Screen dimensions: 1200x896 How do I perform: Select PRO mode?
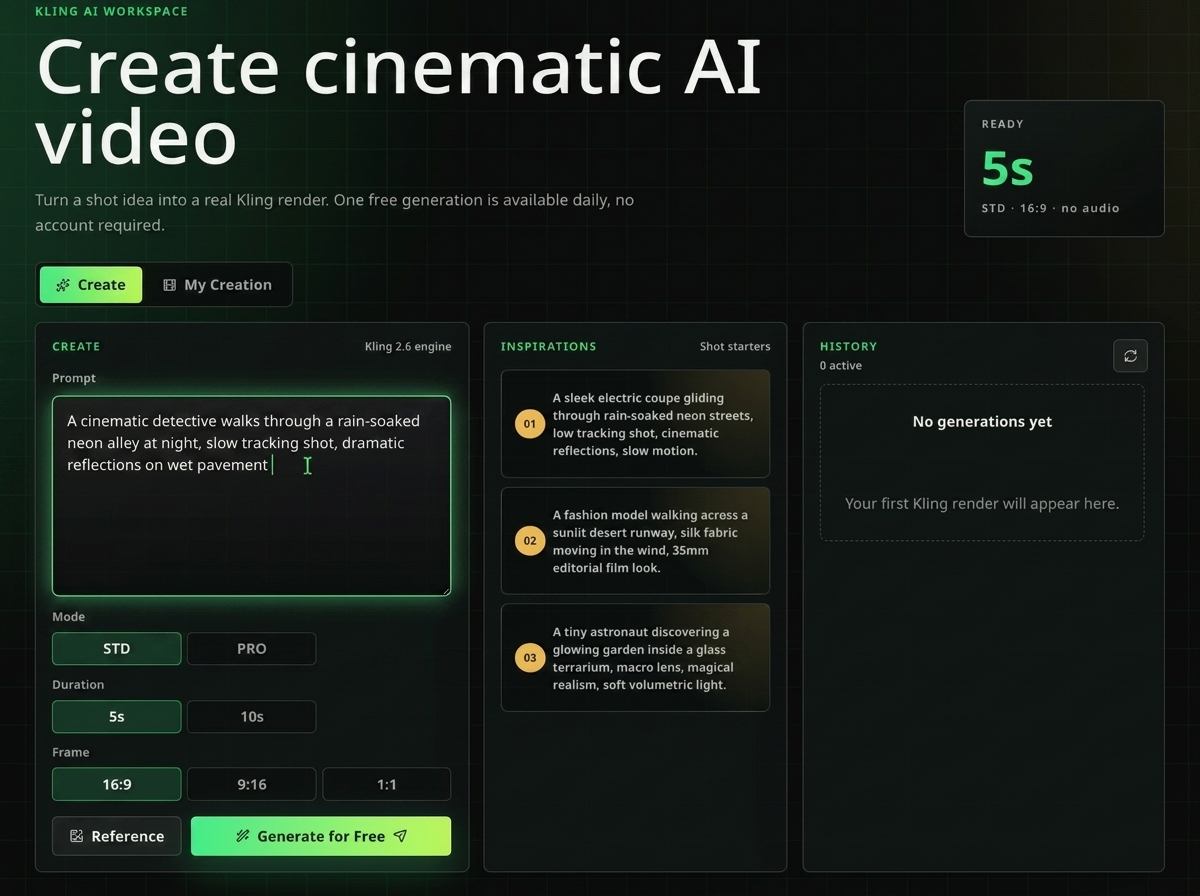(251, 648)
